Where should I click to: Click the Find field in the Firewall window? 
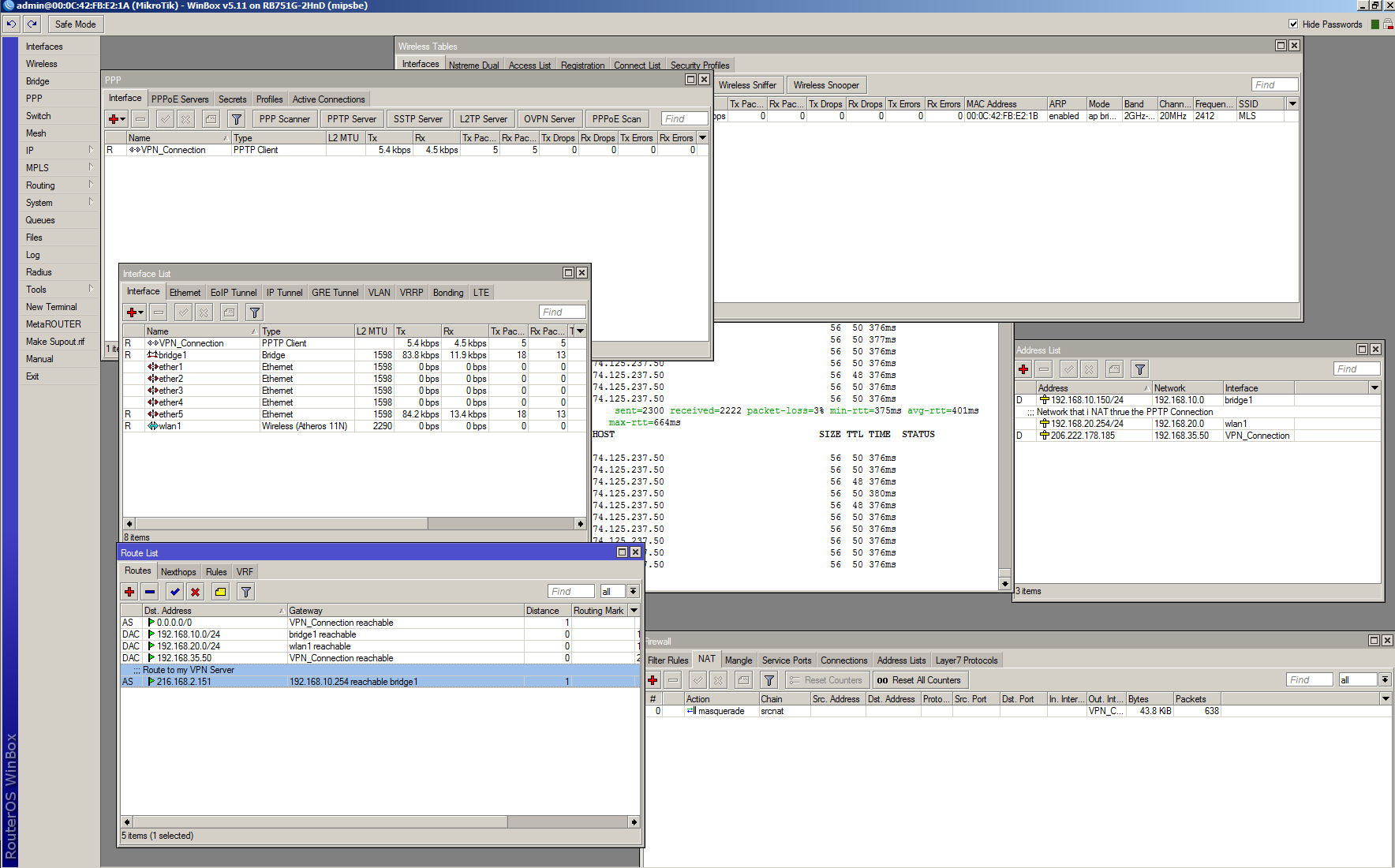click(x=1308, y=679)
